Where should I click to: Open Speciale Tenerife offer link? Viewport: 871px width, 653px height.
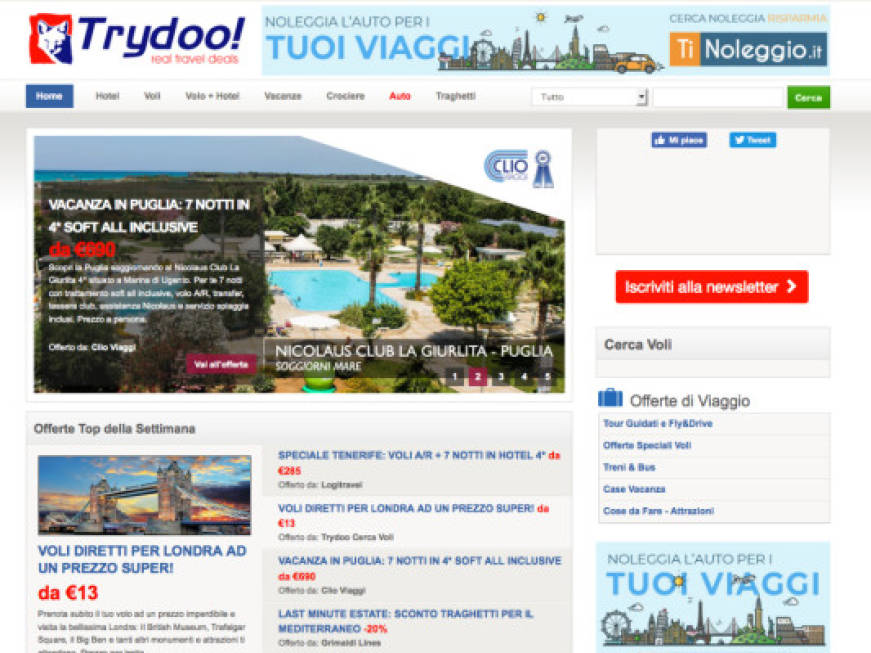[x=419, y=463]
